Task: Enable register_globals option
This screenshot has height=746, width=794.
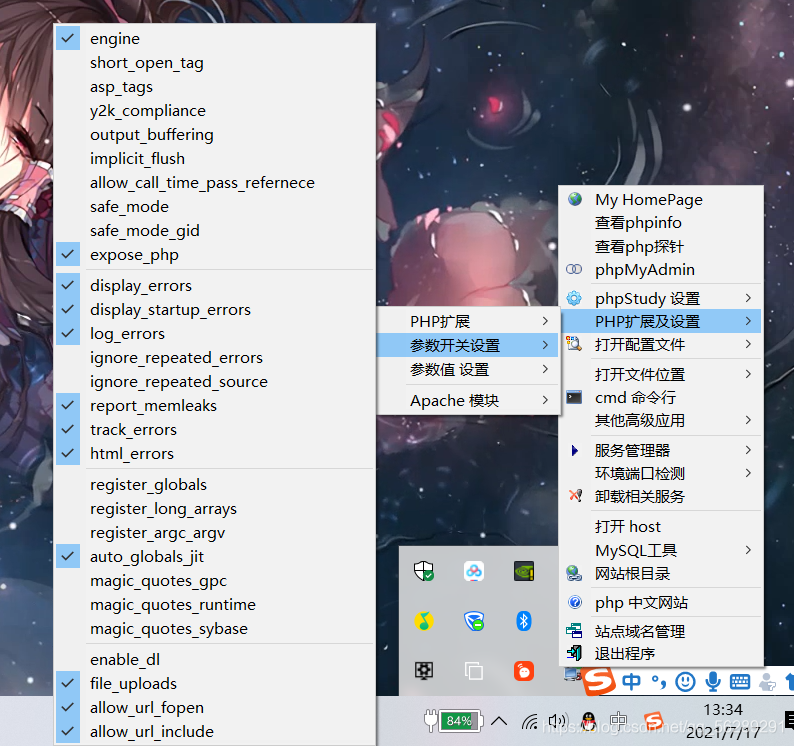Action: [215, 484]
